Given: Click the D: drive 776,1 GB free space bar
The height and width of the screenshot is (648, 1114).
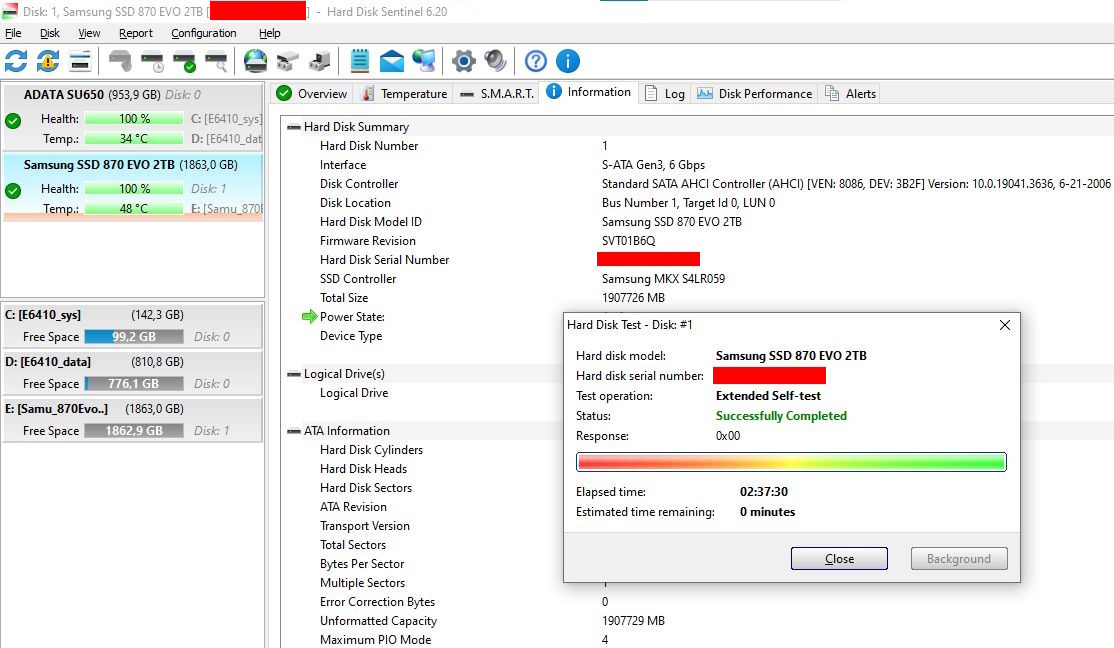Looking at the screenshot, I should tap(134, 384).
